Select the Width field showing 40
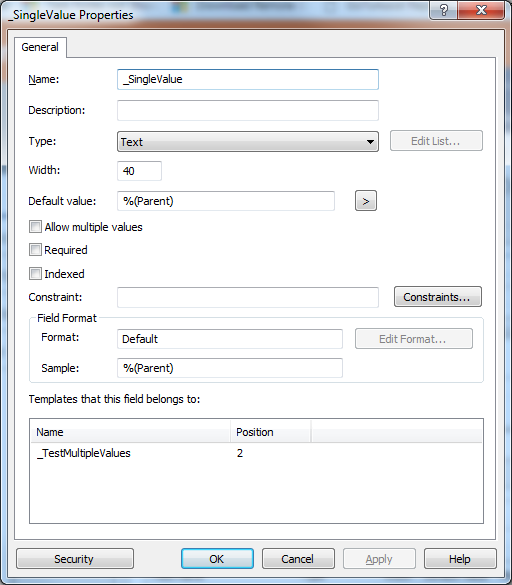 [139, 171]
